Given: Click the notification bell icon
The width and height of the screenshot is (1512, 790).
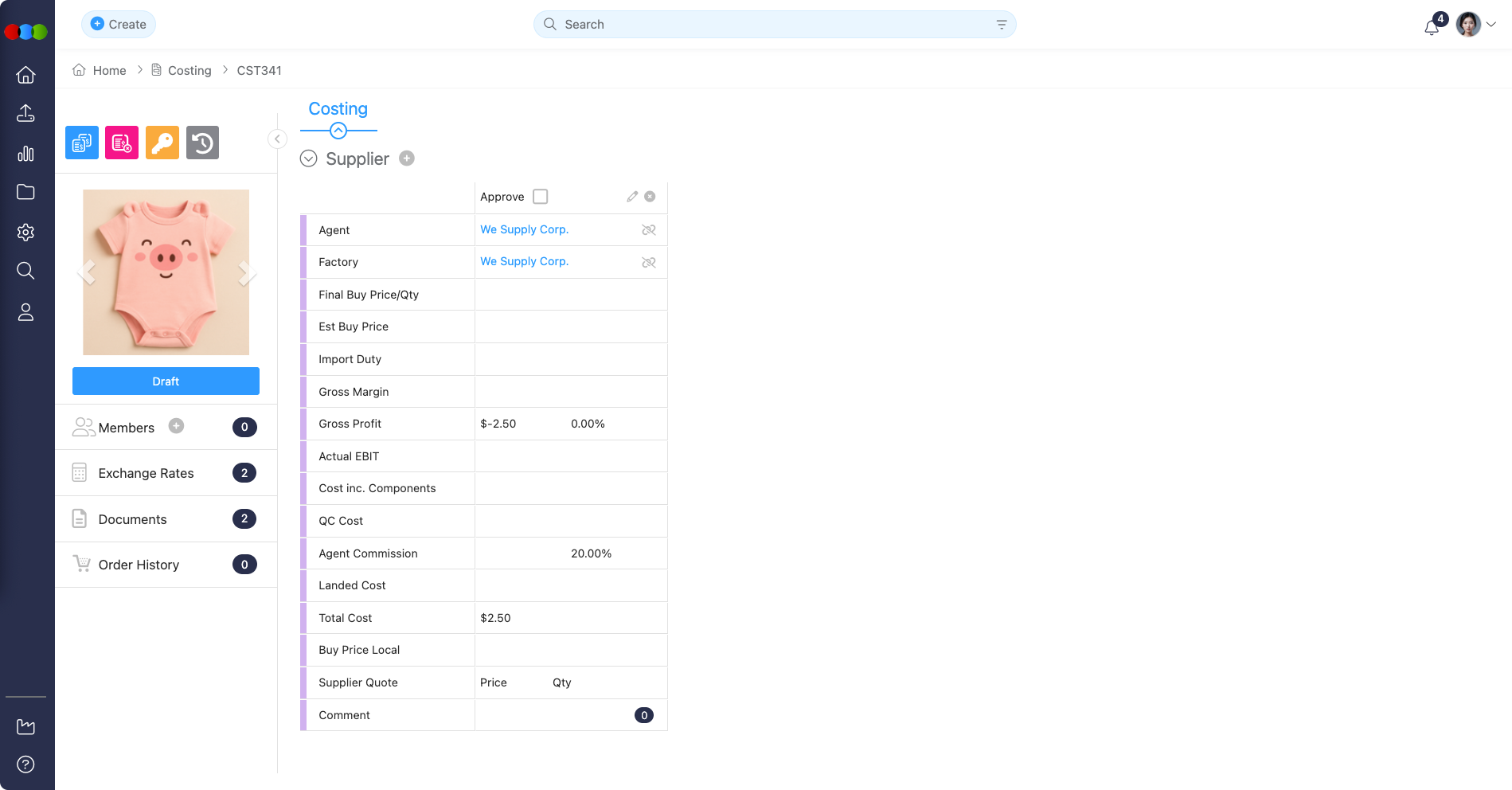Looking at the screenshot, I should pyautogui.click(x=1432, y=26).
